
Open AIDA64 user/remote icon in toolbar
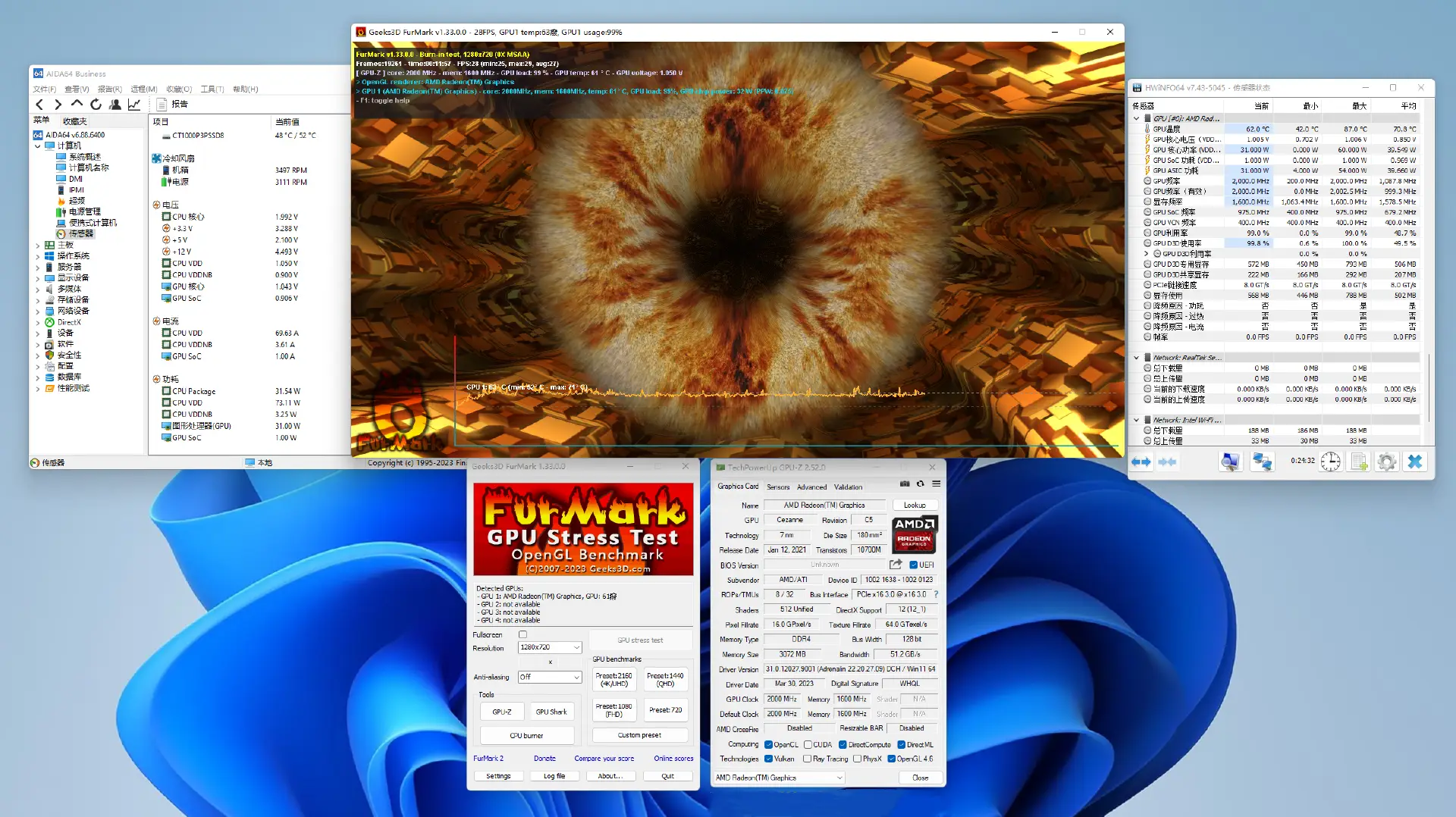point(115,105)
